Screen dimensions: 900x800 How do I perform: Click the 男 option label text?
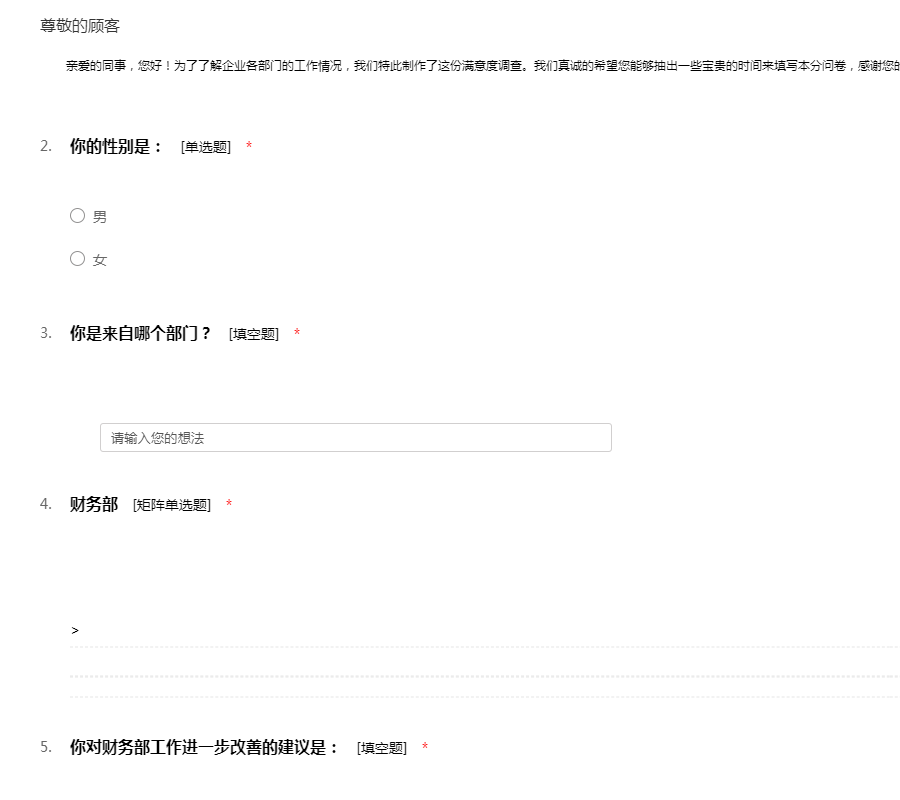pyautogui.click(x=100, y=217)
